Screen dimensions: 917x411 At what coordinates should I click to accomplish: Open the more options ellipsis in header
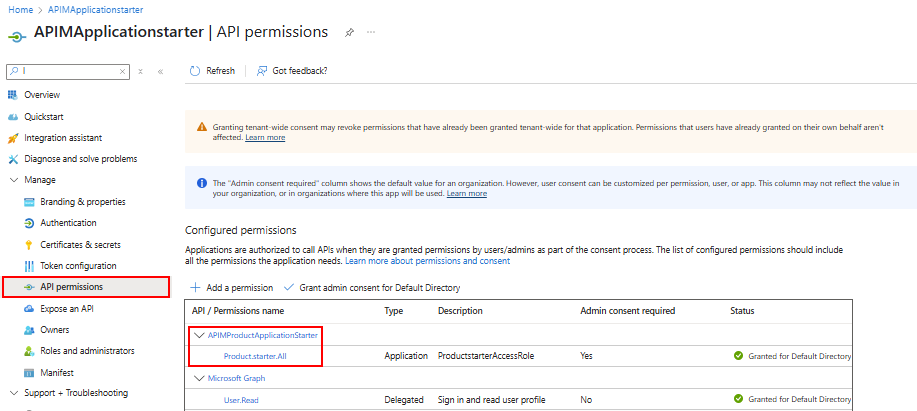tap(371, 32)
